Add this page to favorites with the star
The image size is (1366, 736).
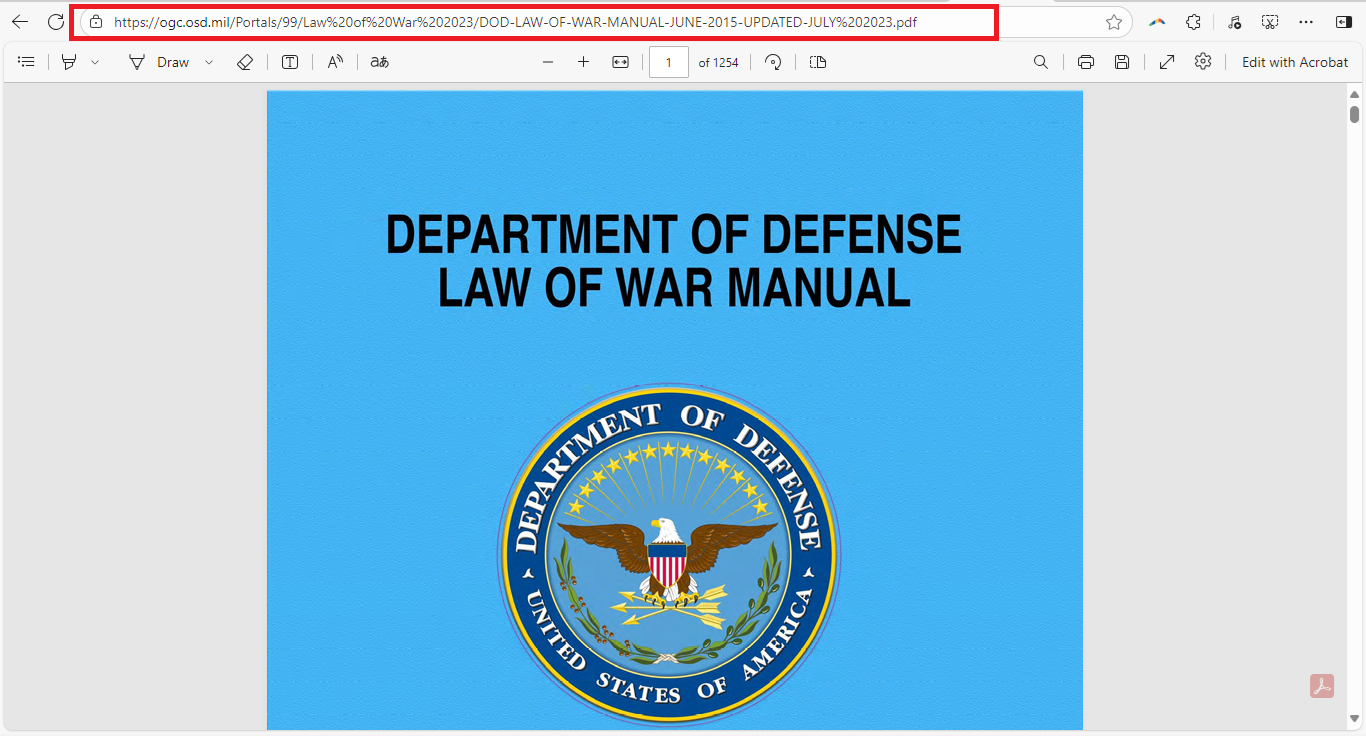(x=1114, y=22)
